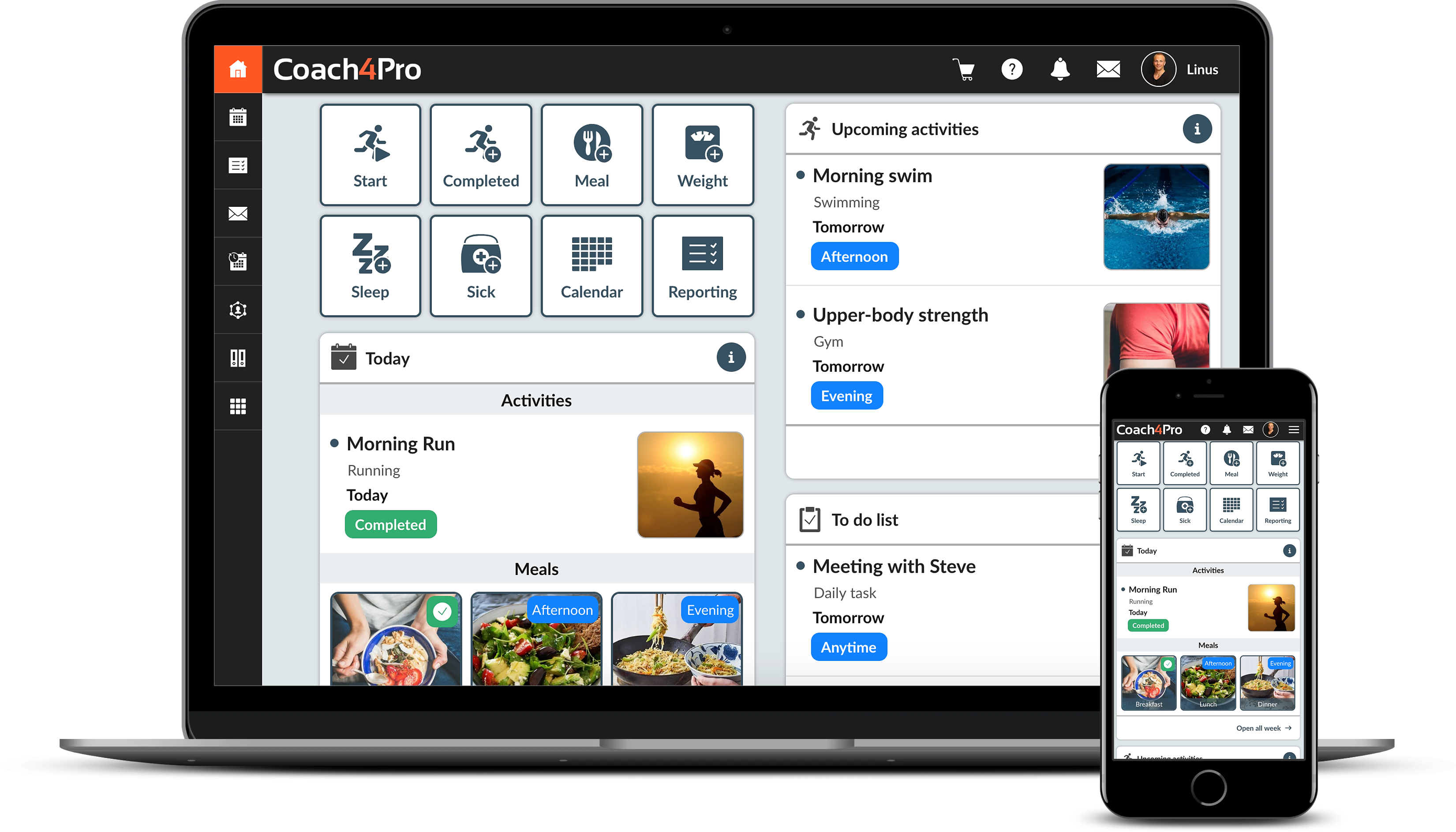Expand the Today section info button
Image resolution: width=1456 pixels, height=832 pixels.
click(x=734, y=357)
